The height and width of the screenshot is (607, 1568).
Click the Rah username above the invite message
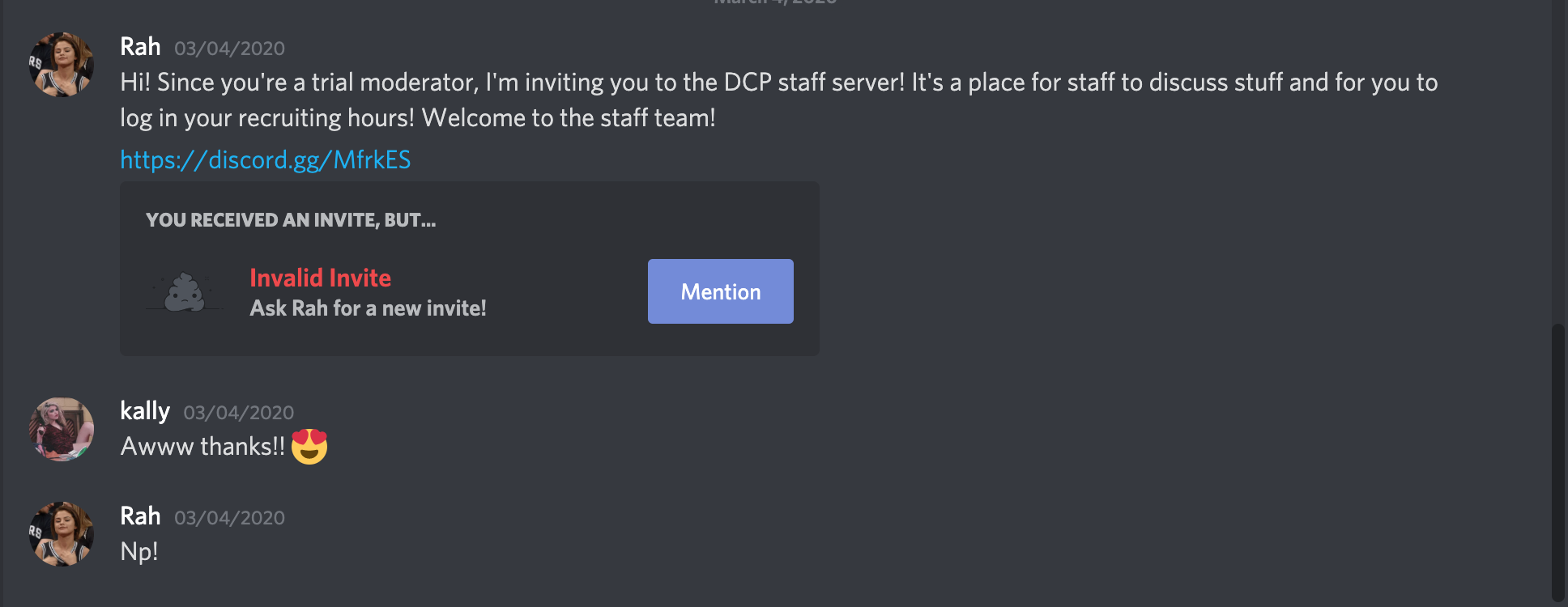[140, 47]
